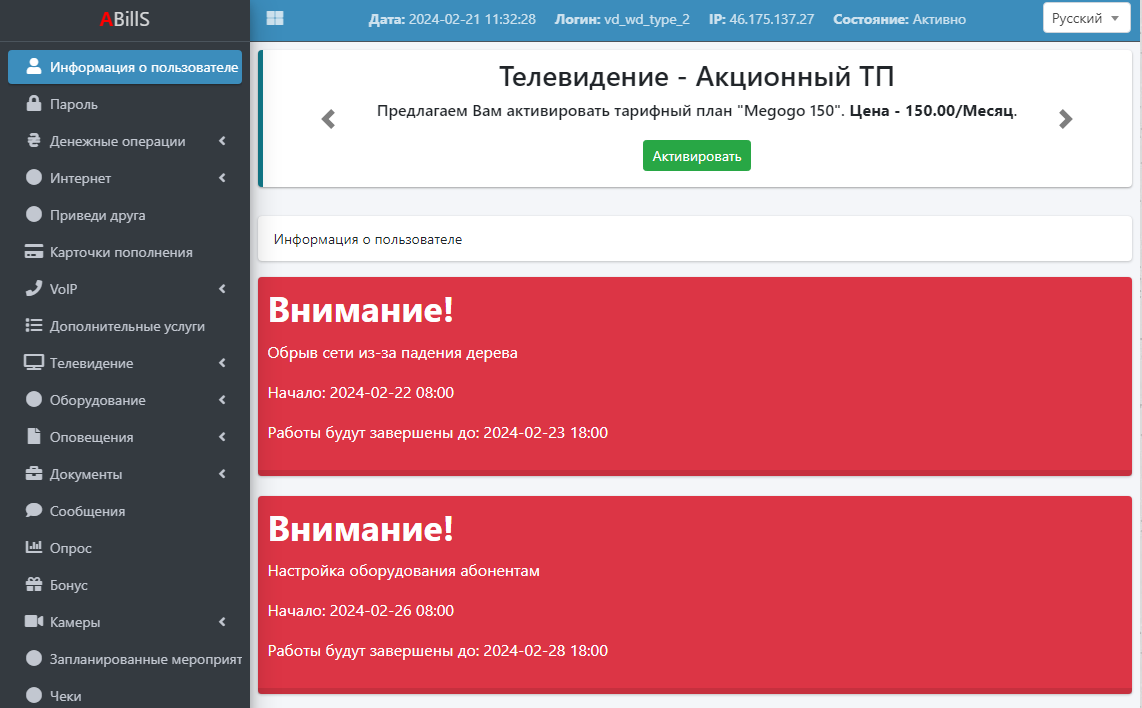The width and height of the screenshot is (1142, 708).
Task: Open the Приведи друга menu item
Action: (x=98, y=215)
